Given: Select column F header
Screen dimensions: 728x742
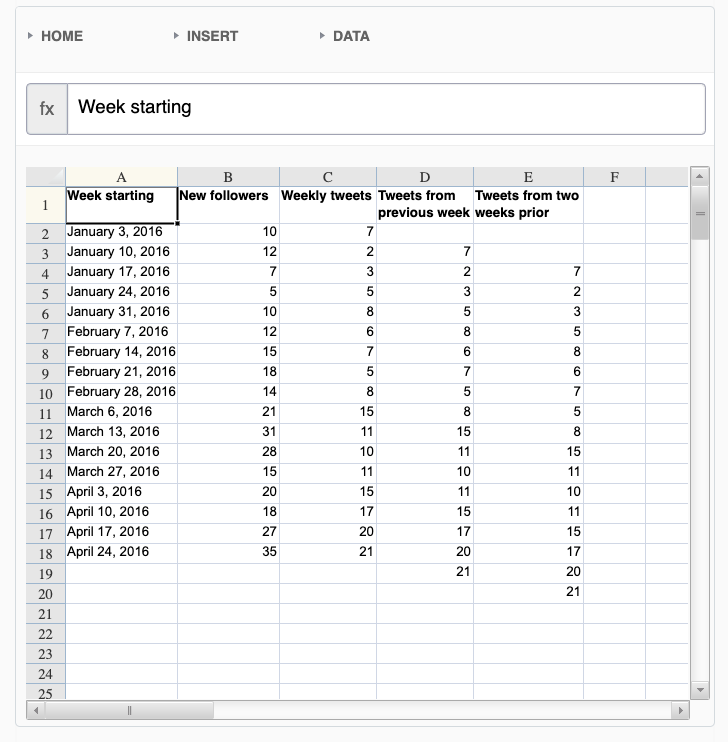Looking at the screenshot, I should [x=614, y=177].
